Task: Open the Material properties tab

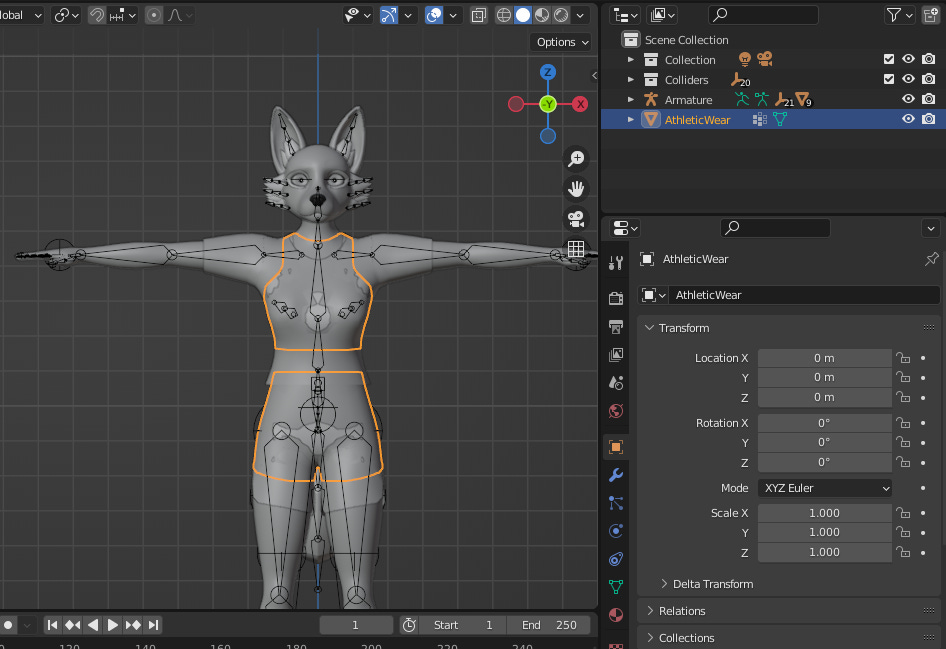Action: click(x=616, y=615)
